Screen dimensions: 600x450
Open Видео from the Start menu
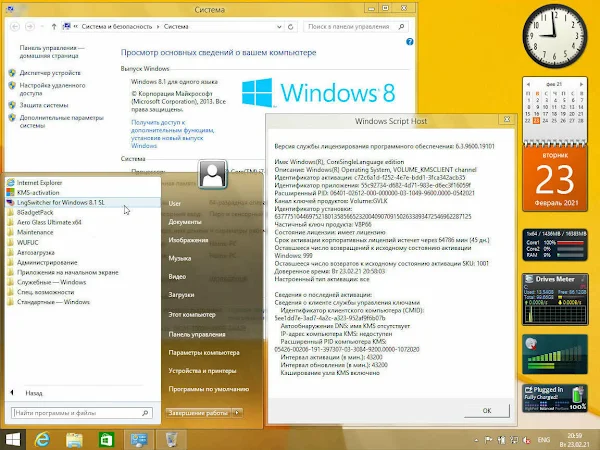177,276
